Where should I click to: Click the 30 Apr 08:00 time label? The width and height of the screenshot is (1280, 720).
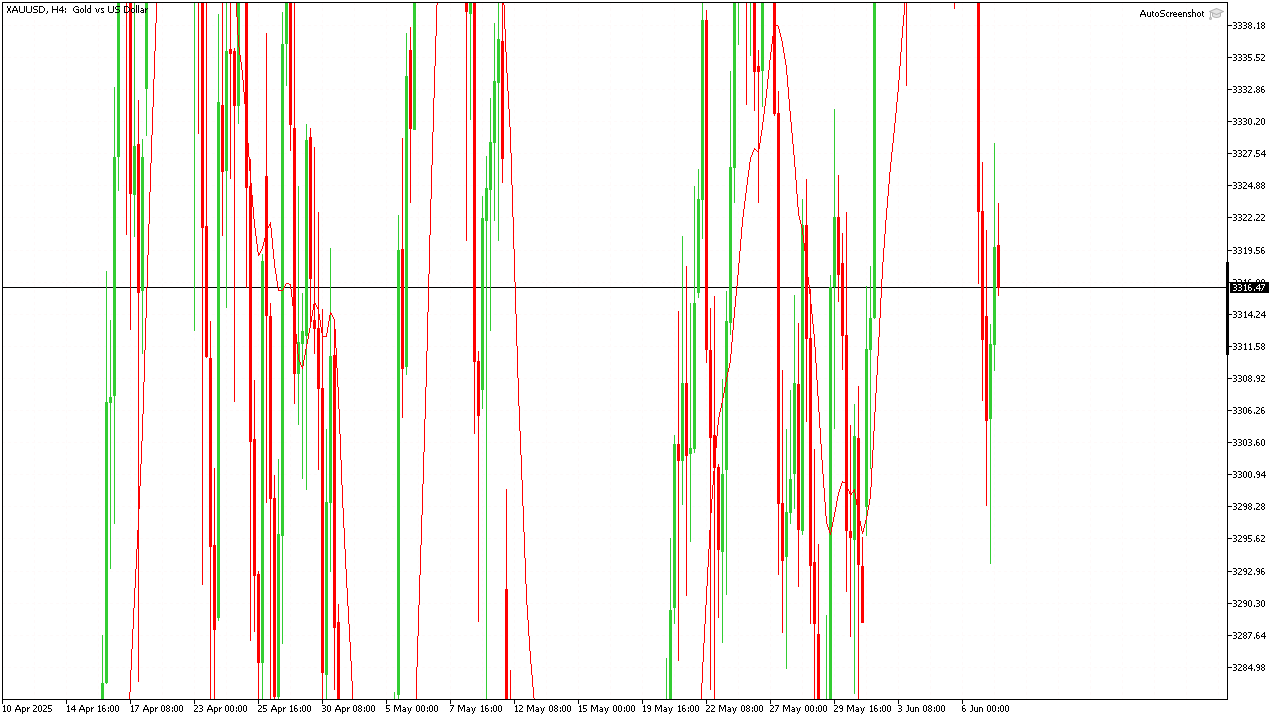coord(348,708)
